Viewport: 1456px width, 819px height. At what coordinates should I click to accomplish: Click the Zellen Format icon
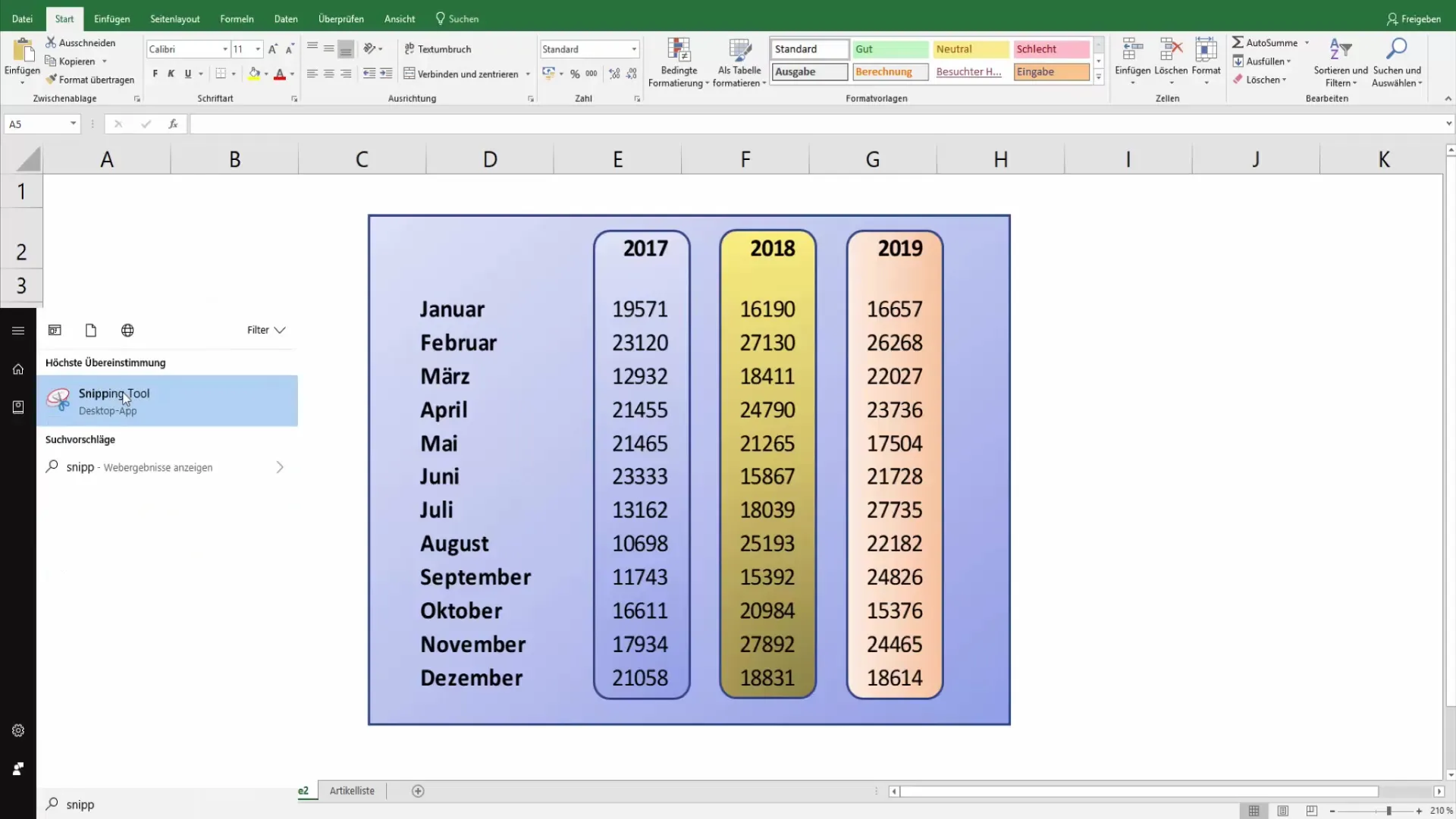[x=1206, y=50]
